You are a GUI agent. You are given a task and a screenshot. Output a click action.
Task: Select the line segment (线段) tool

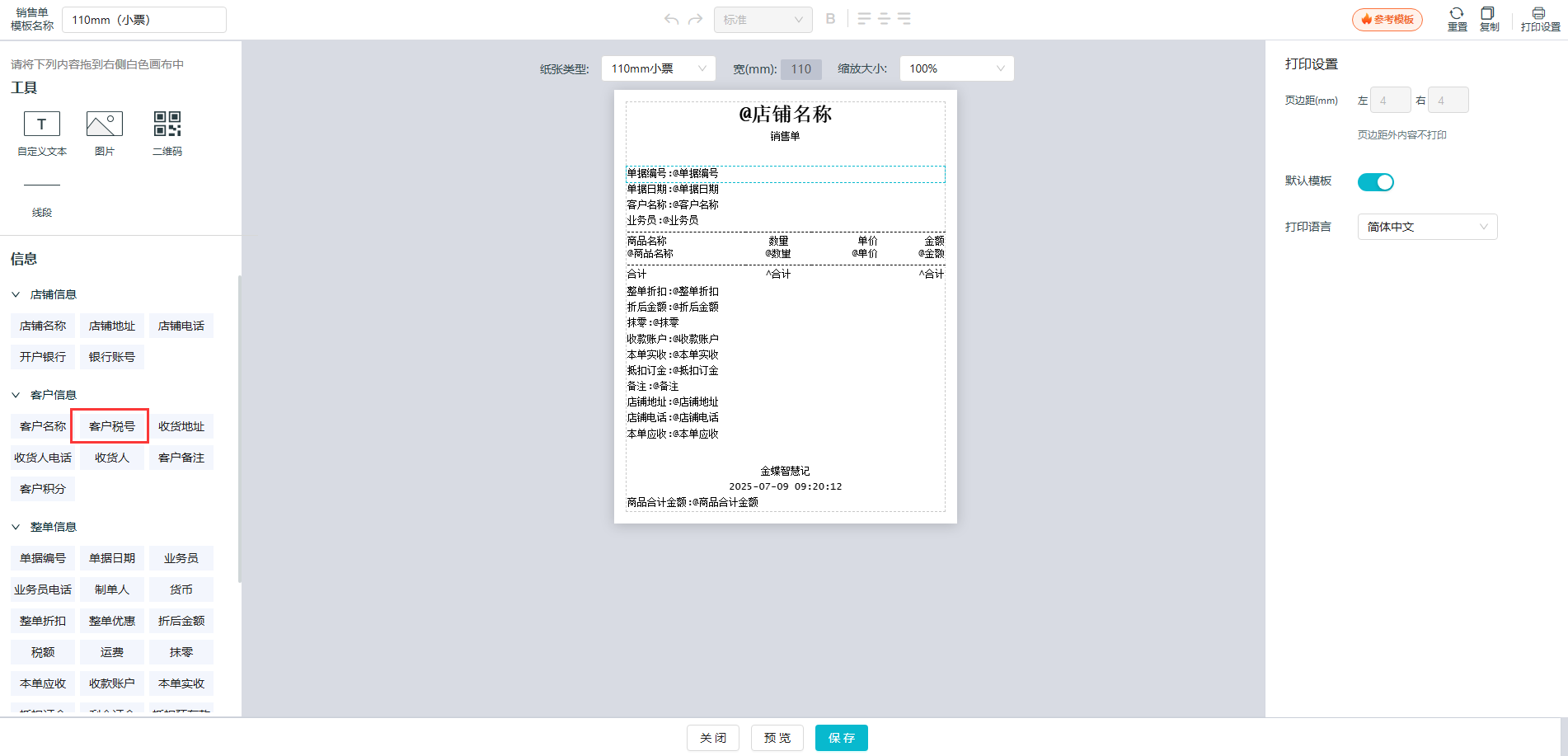coord(42,198)
